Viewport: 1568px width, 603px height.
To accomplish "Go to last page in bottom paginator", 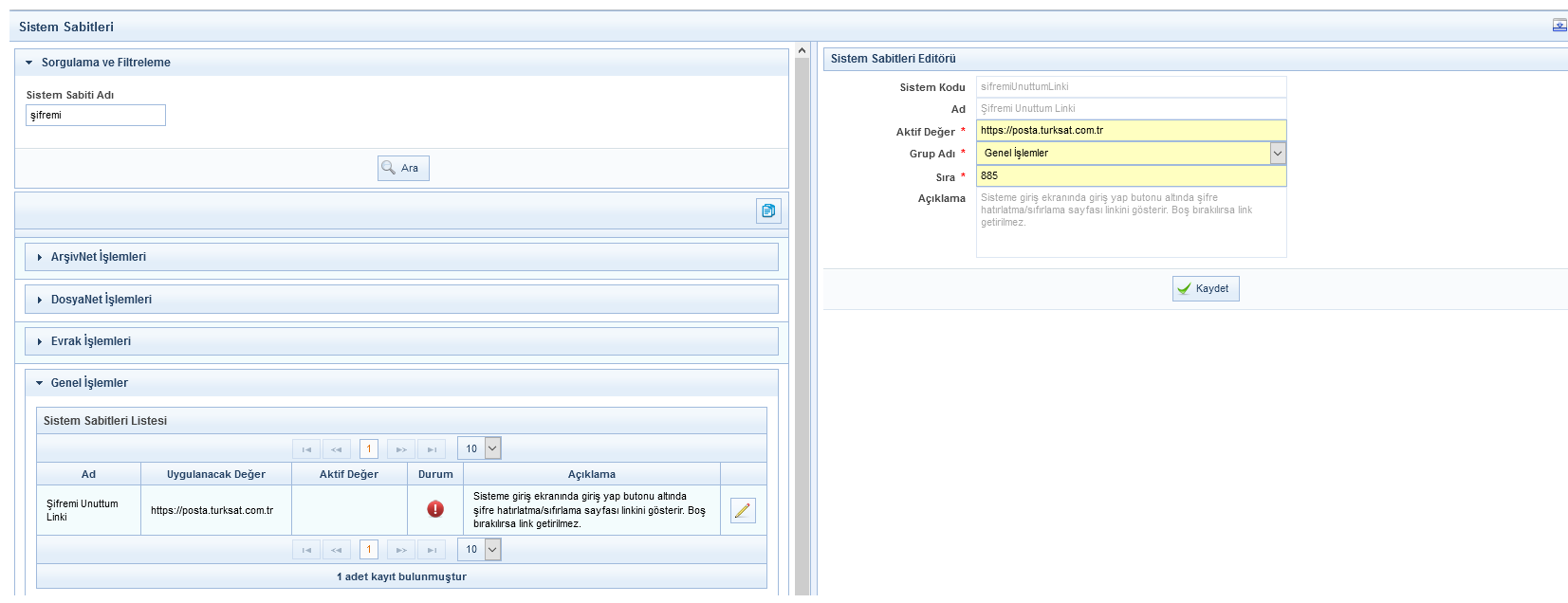I will (x=432, y=550).
